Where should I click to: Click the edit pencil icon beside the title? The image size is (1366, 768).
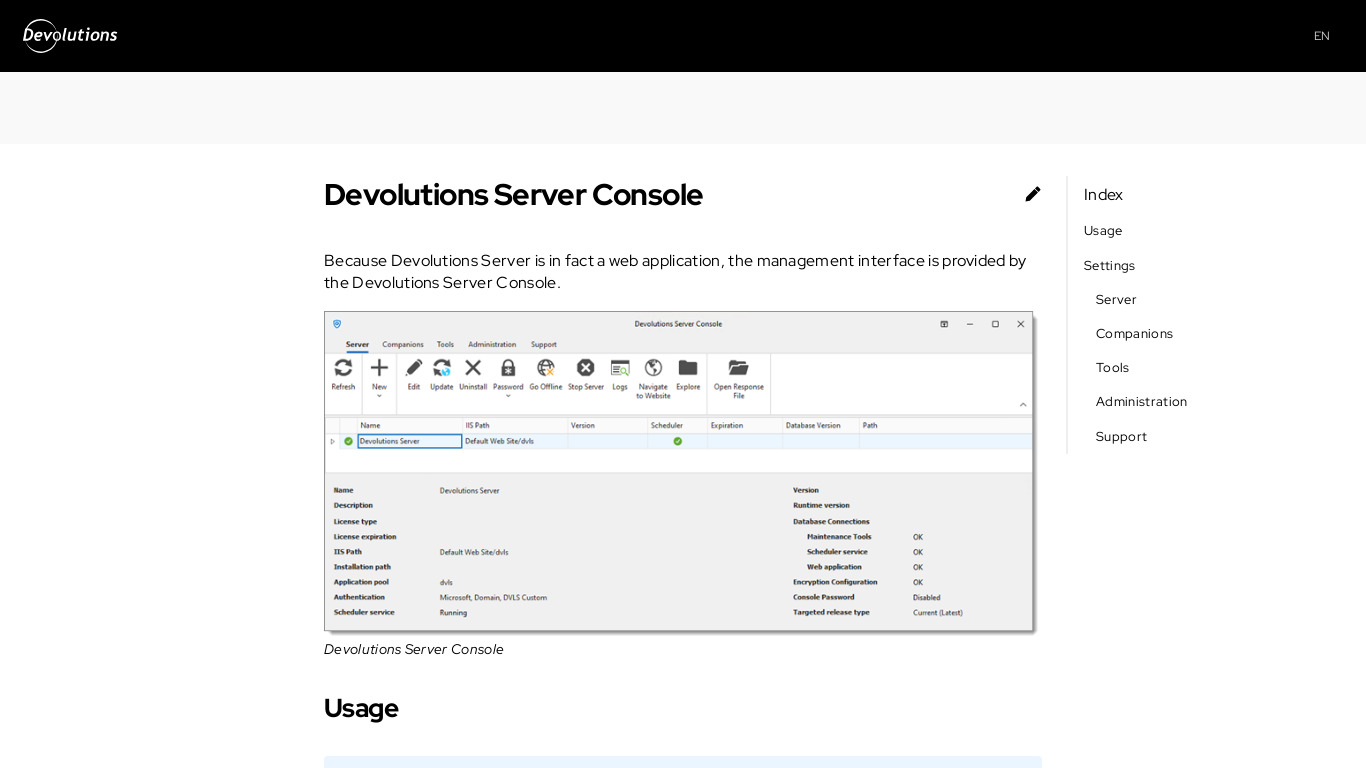tap(1033, 194)
